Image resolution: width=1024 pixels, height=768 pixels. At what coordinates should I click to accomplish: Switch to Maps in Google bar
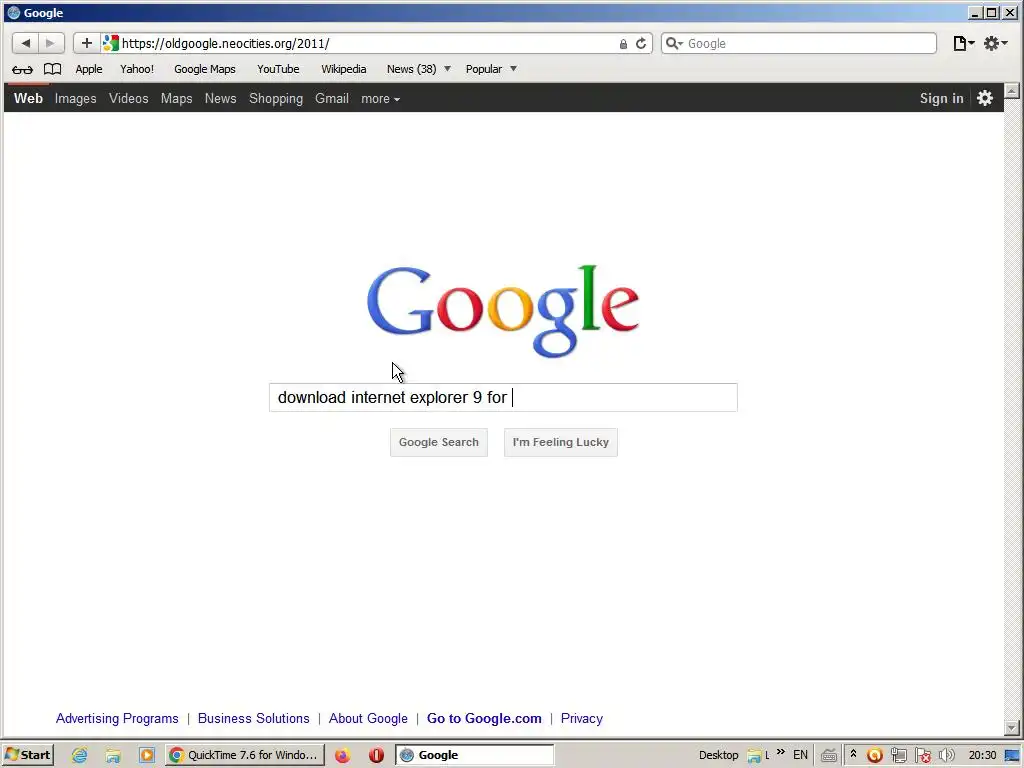(176, 99)
